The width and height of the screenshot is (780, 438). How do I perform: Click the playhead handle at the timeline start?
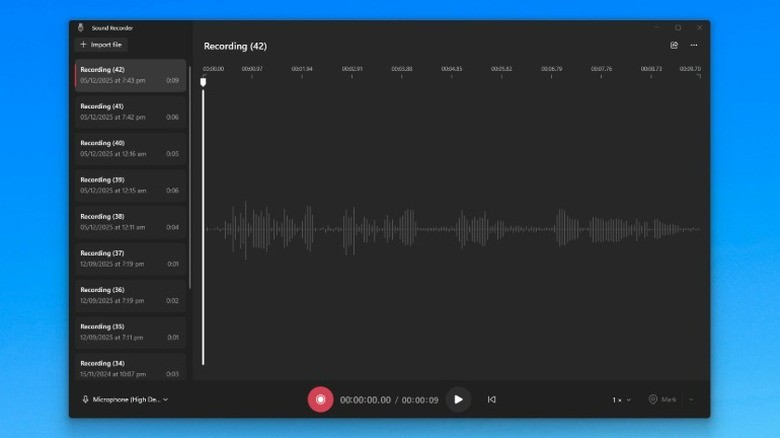tap(203, 82)
